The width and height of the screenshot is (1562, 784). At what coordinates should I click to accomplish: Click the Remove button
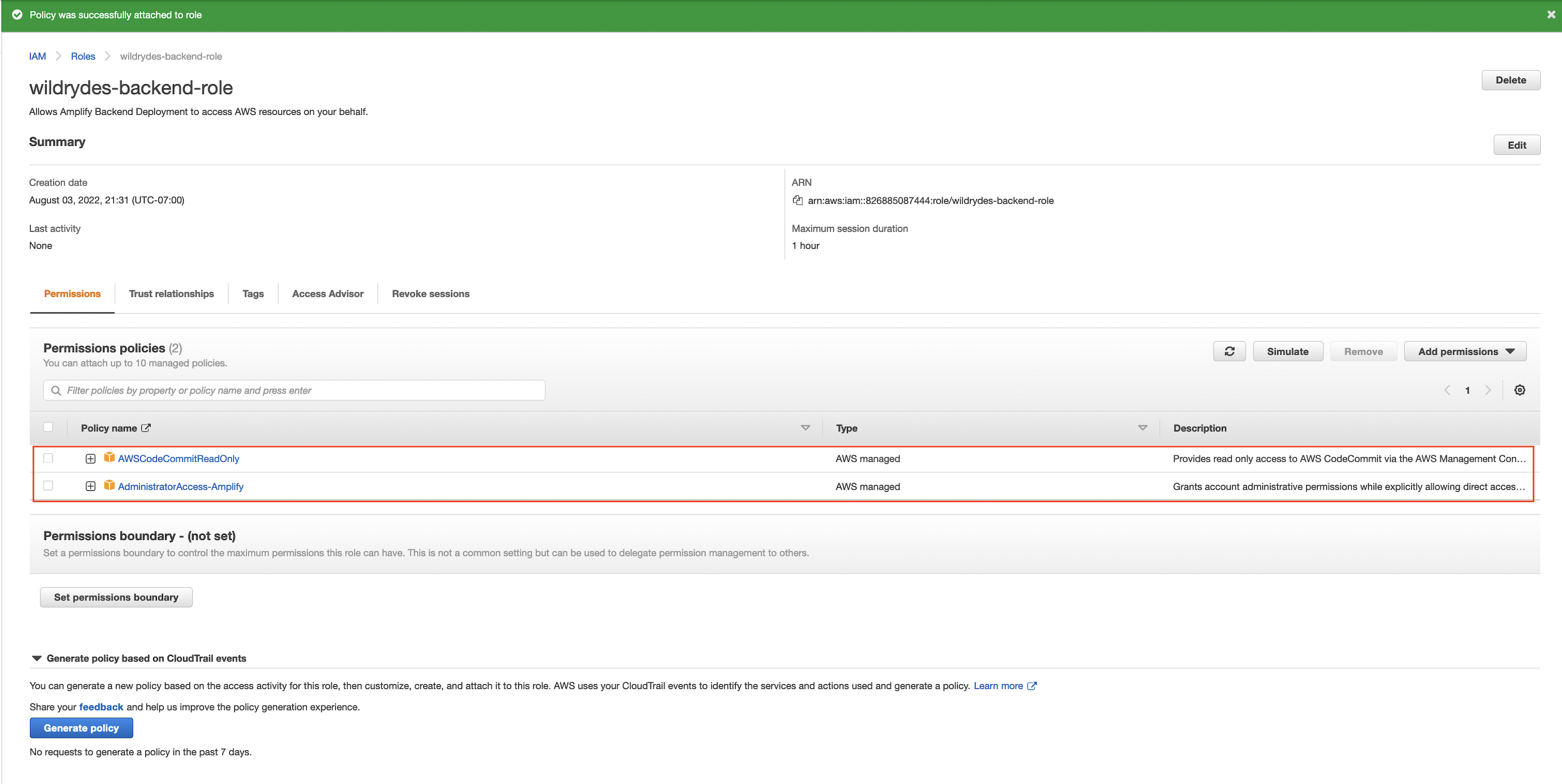(x=1363, y=351)
